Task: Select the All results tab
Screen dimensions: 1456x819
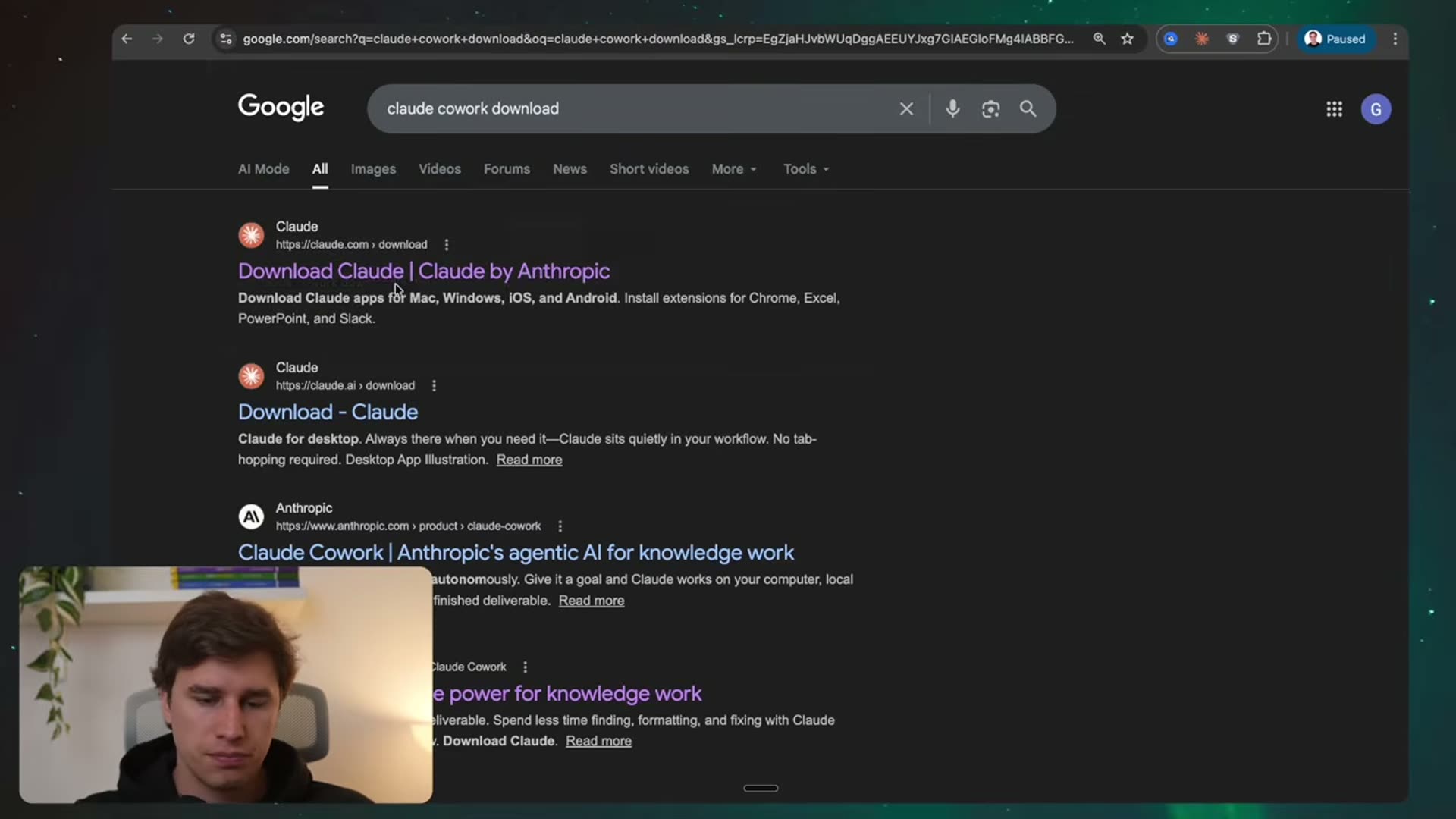Action: [x=320, y=169]
